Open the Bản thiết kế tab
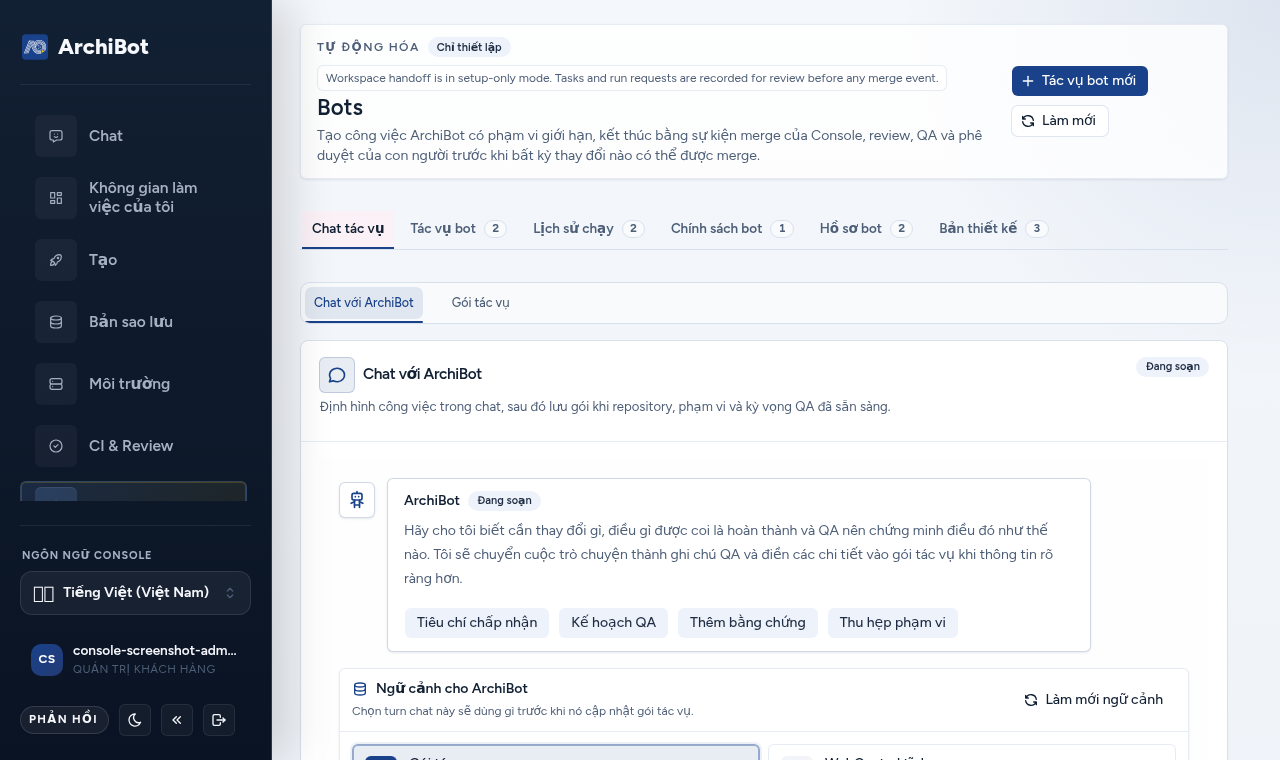Viewport: 1280px width, 760px height. tap(993, 229)
